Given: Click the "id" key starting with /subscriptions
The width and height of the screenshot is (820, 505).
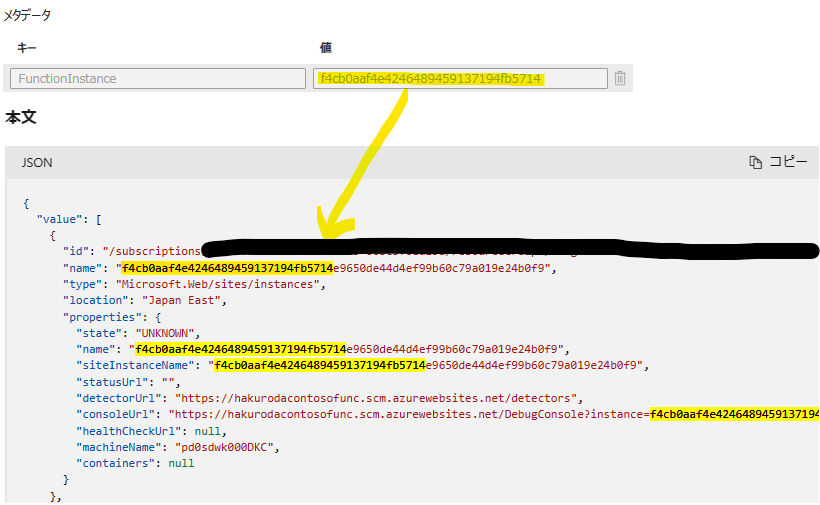Looking at the screenshot, I should [78, 251].
